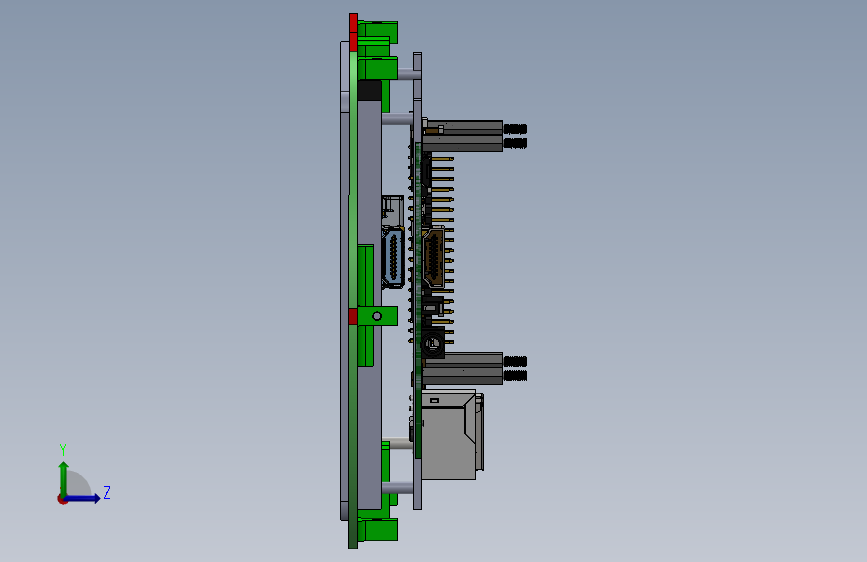Click the red origin ball of the triad
Image resolution: width=867 pixels, height=562 pixels.
62,499
